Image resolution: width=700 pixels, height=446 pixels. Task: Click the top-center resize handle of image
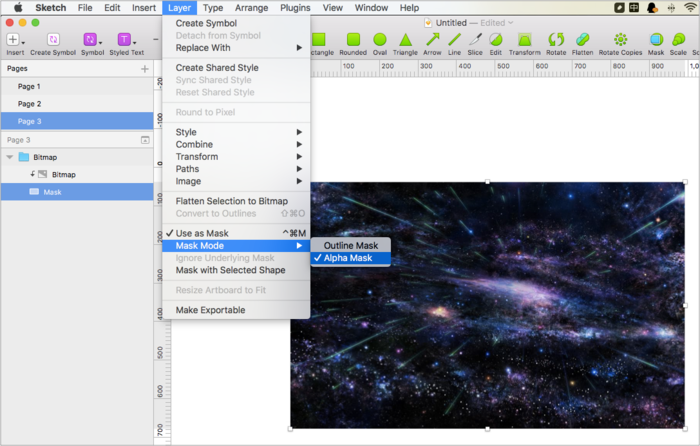click(x=488, y=182)
